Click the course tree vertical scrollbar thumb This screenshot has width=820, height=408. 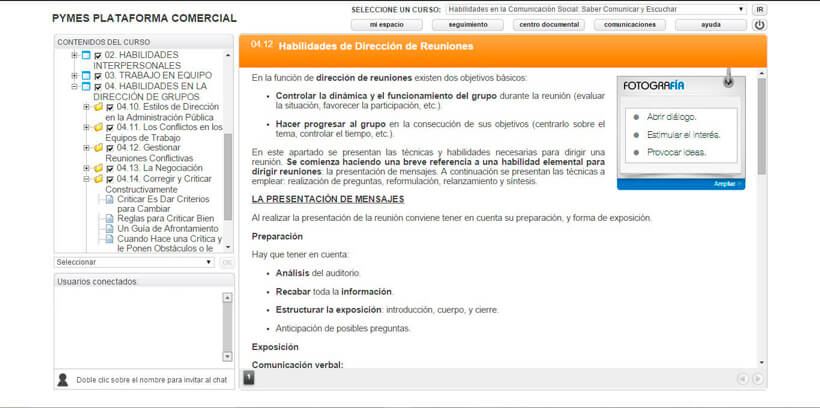pos(227,177)
